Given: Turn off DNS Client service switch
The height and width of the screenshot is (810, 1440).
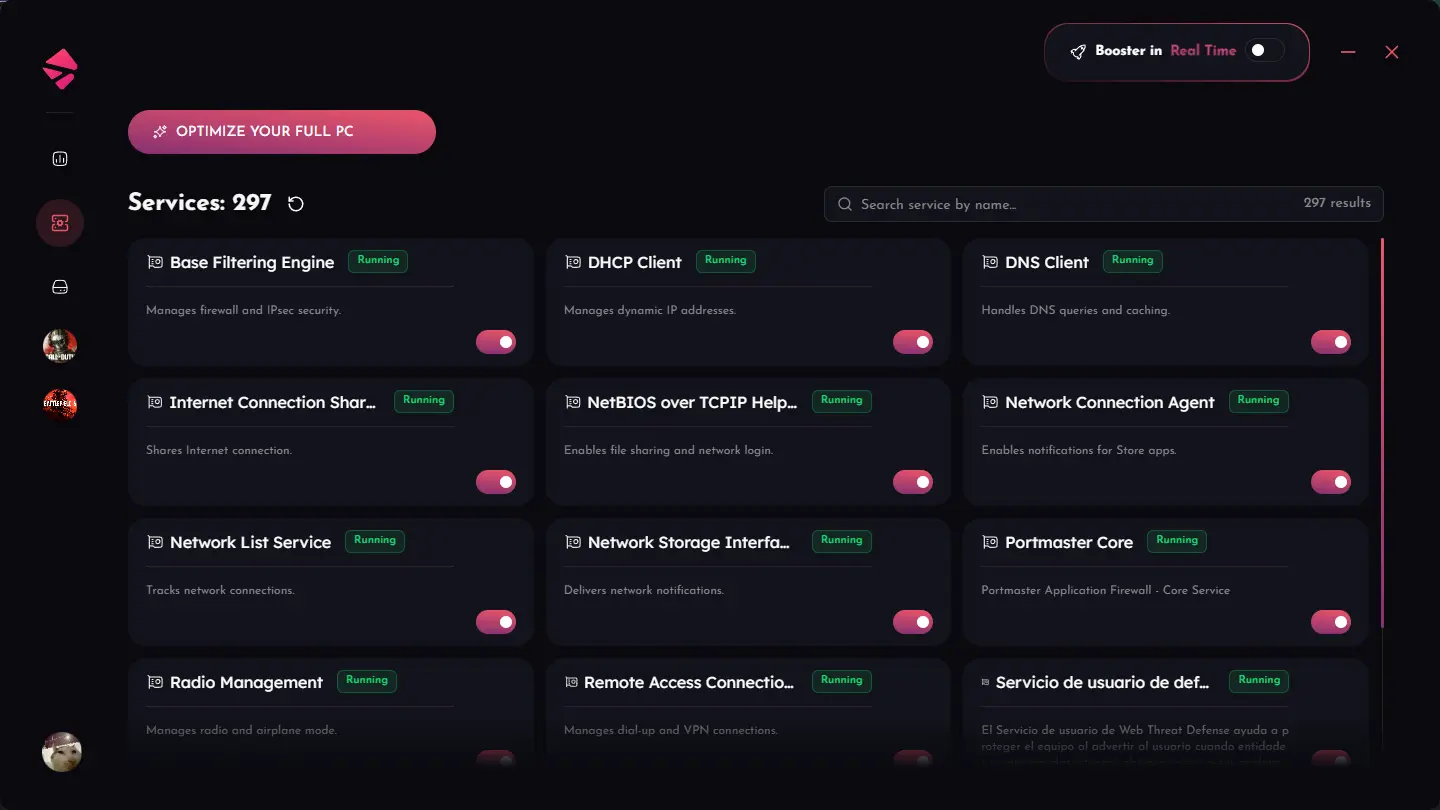Looking at the screenshot, I should point(1331,341).
